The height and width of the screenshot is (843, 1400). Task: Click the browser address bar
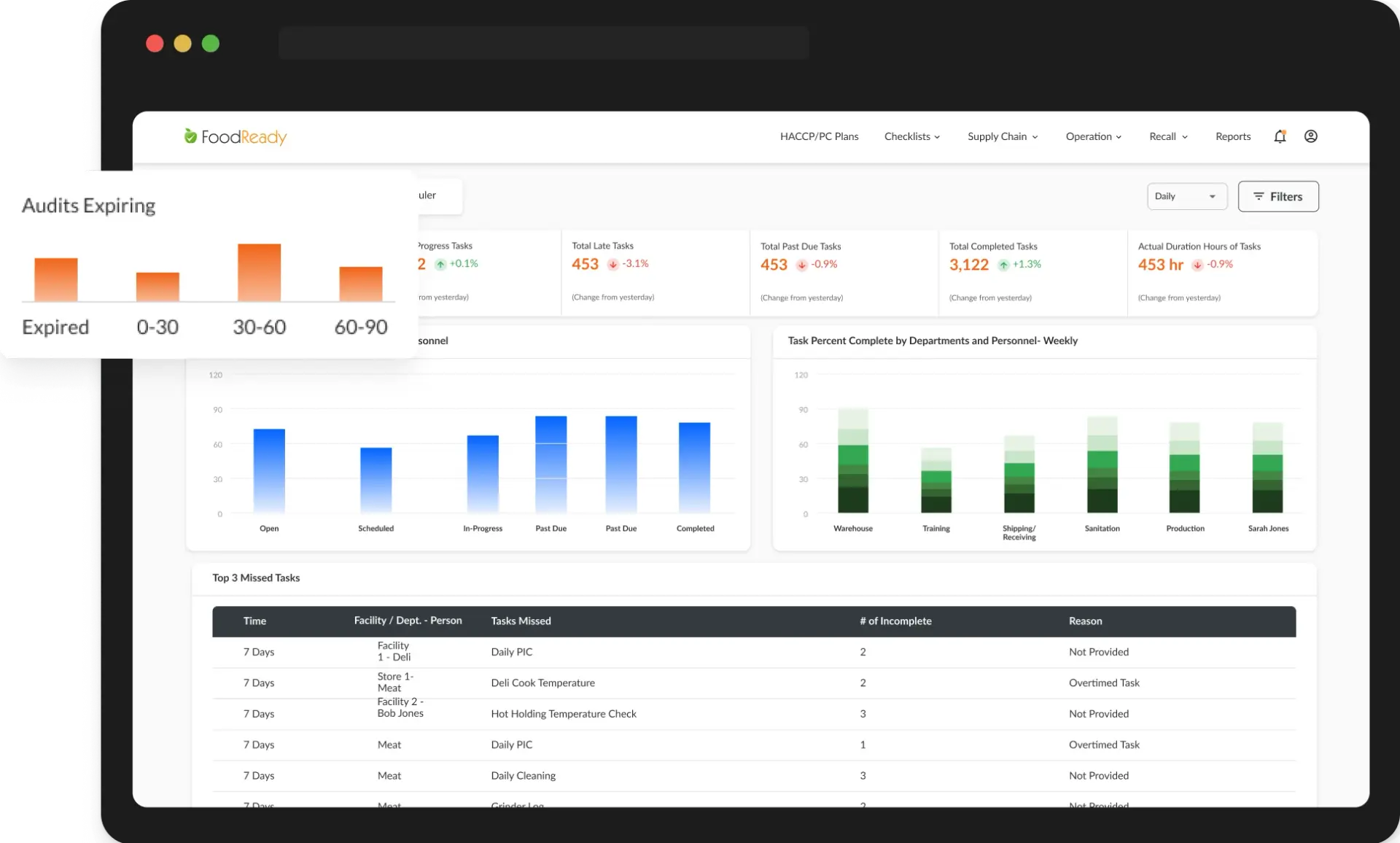click(x=544, y=43)
